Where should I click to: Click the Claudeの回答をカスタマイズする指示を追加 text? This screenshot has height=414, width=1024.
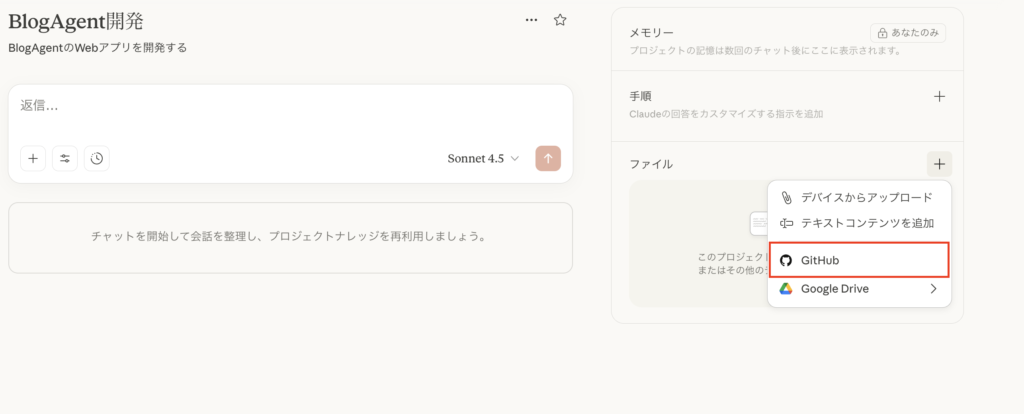point(726,114)
